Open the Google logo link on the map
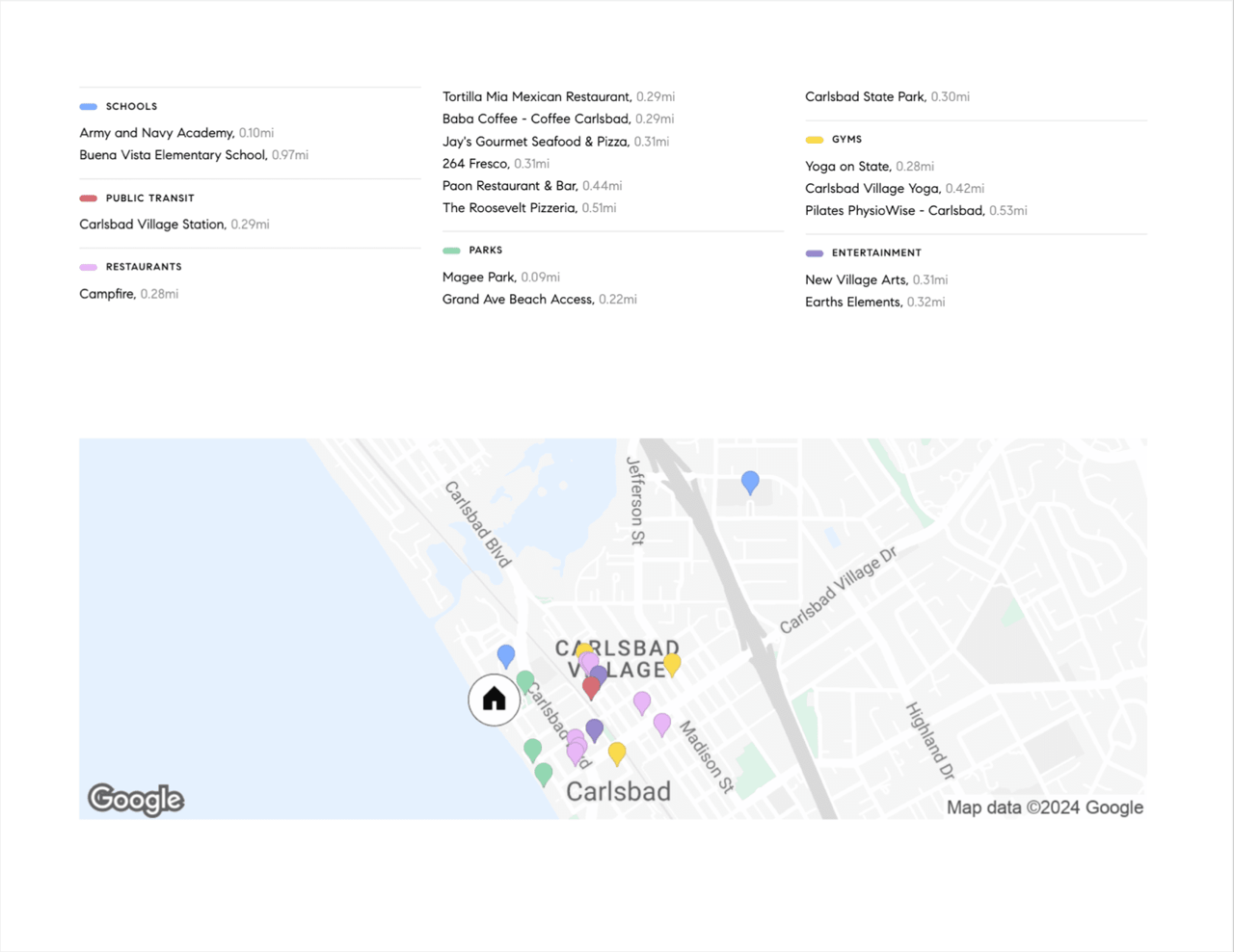The image size is (1234, 952). tap(136, 800)
